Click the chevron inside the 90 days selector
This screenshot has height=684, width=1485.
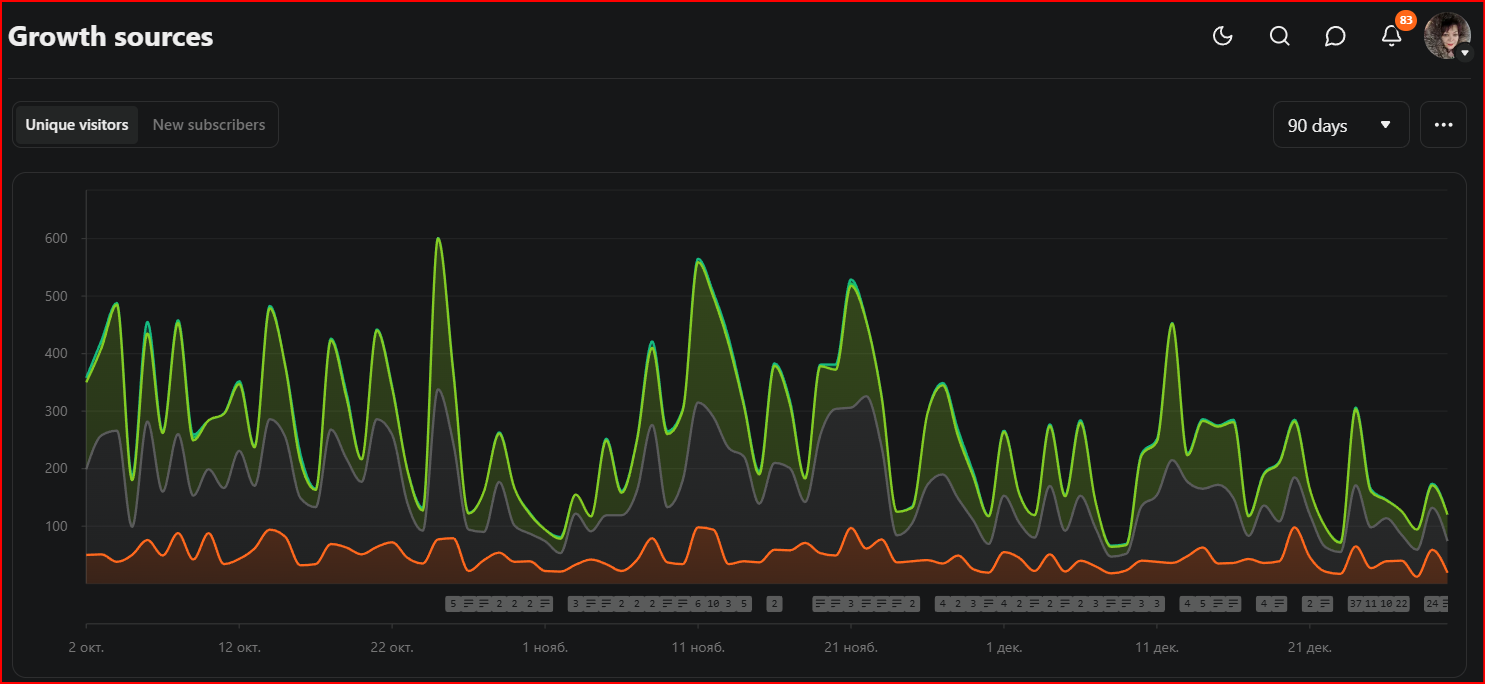[x=1386, y=124]
